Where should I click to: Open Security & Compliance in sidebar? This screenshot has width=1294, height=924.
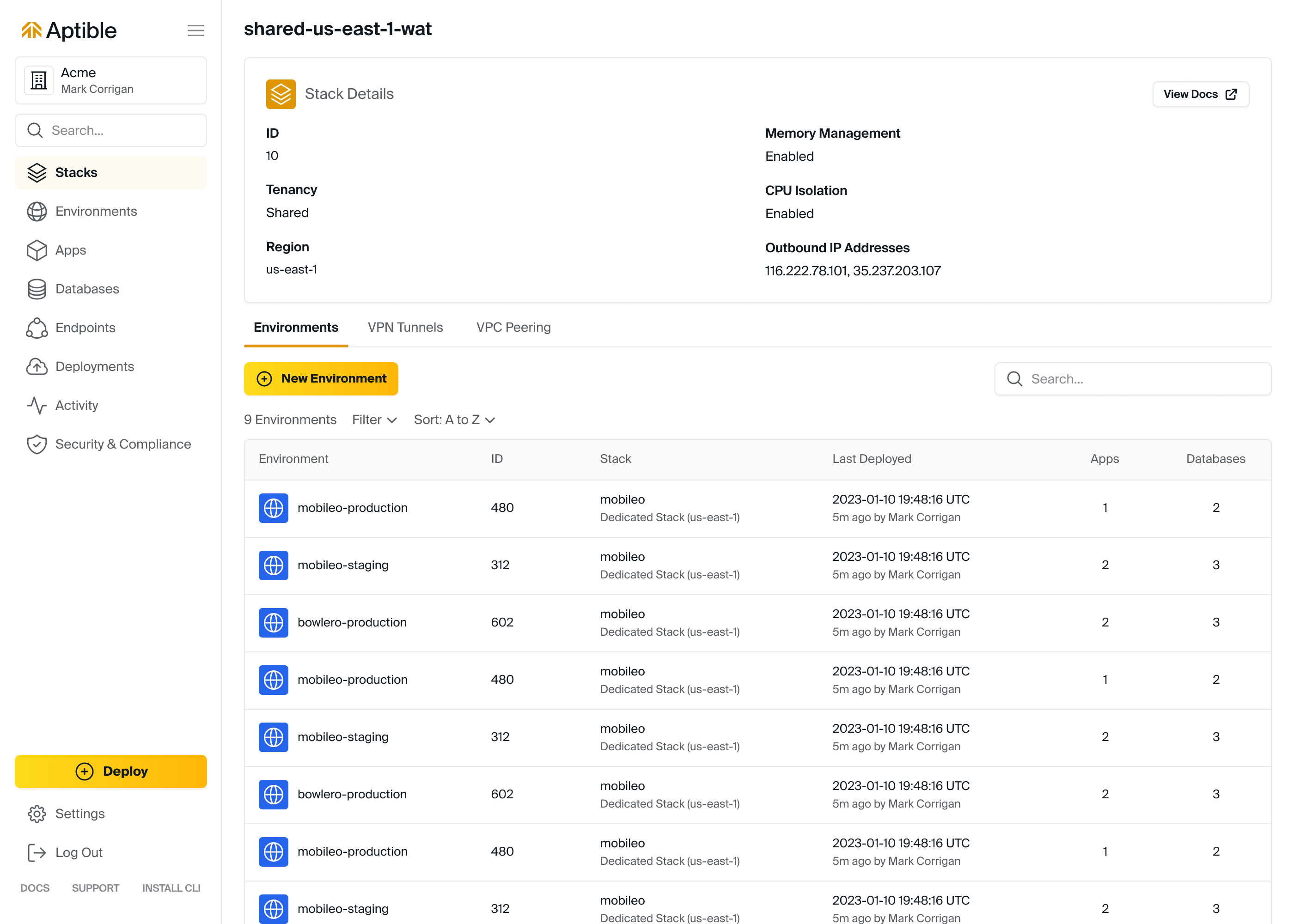tap(111, 444)
